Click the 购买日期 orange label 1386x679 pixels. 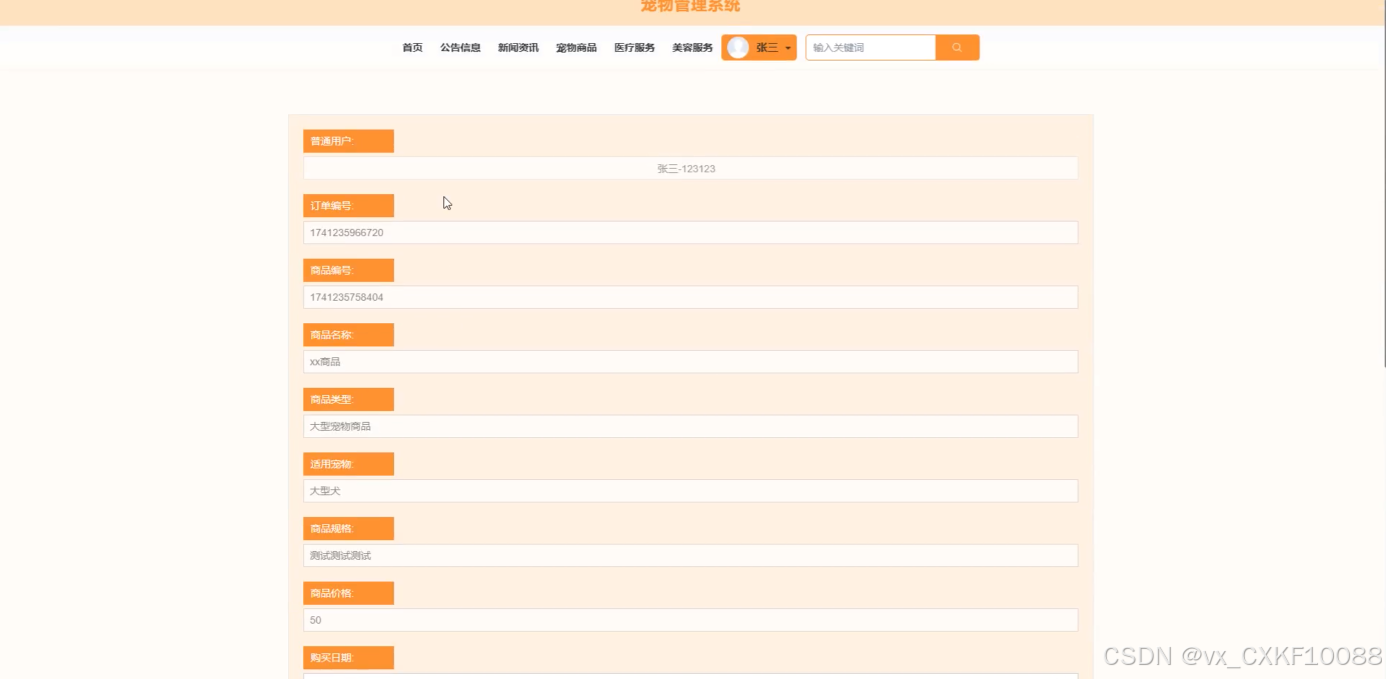point(348,657)
